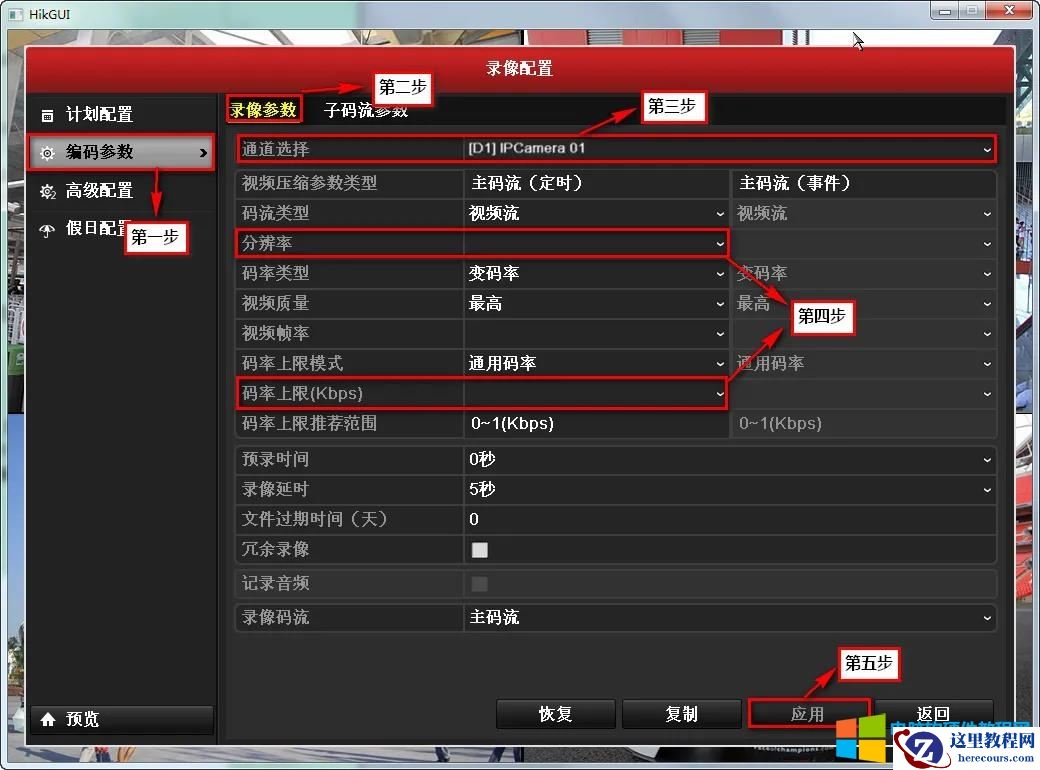1040x770 pixels.
Task: Click the 应用 apply button
Action: coord(809,714)
